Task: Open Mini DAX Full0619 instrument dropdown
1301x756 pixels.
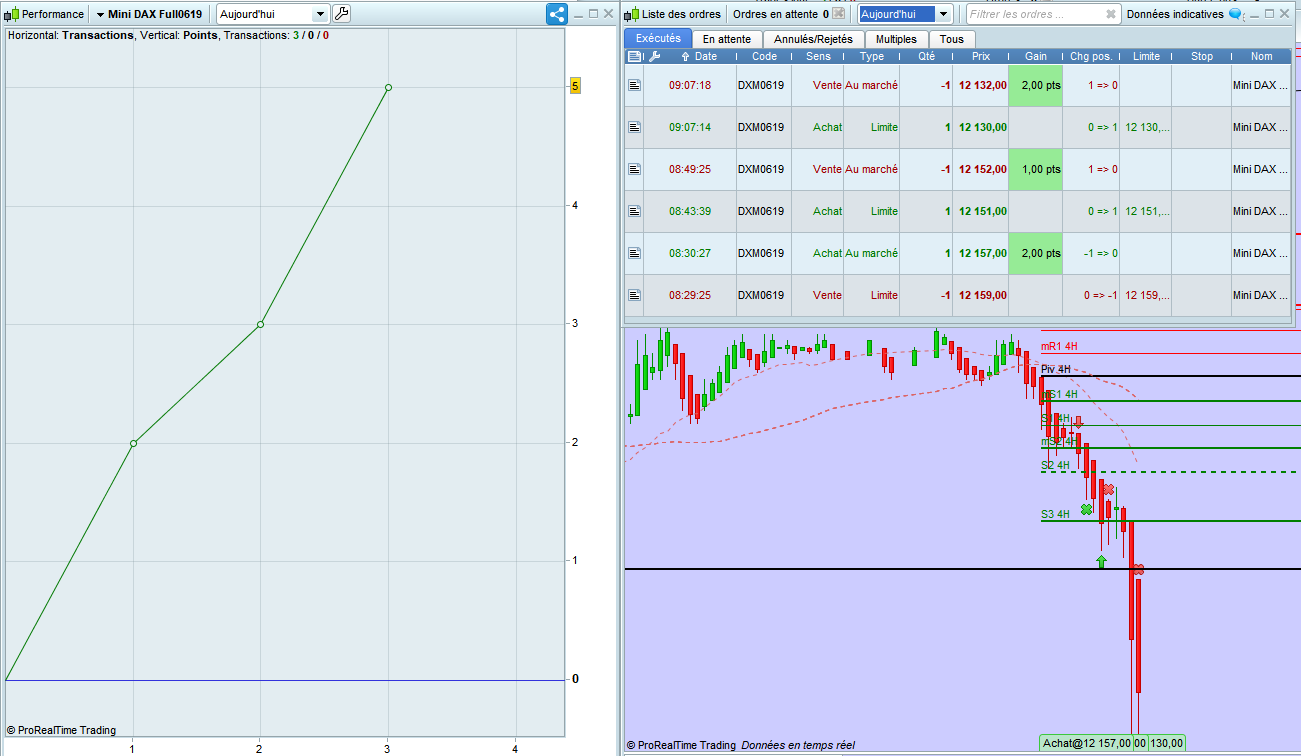Action: click(x=149, y=15)
